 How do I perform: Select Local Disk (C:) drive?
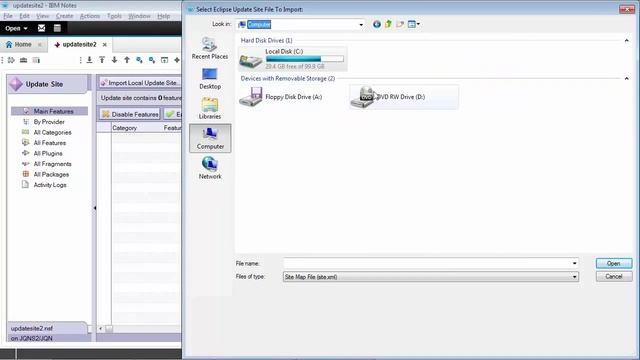tap(292, 59)
